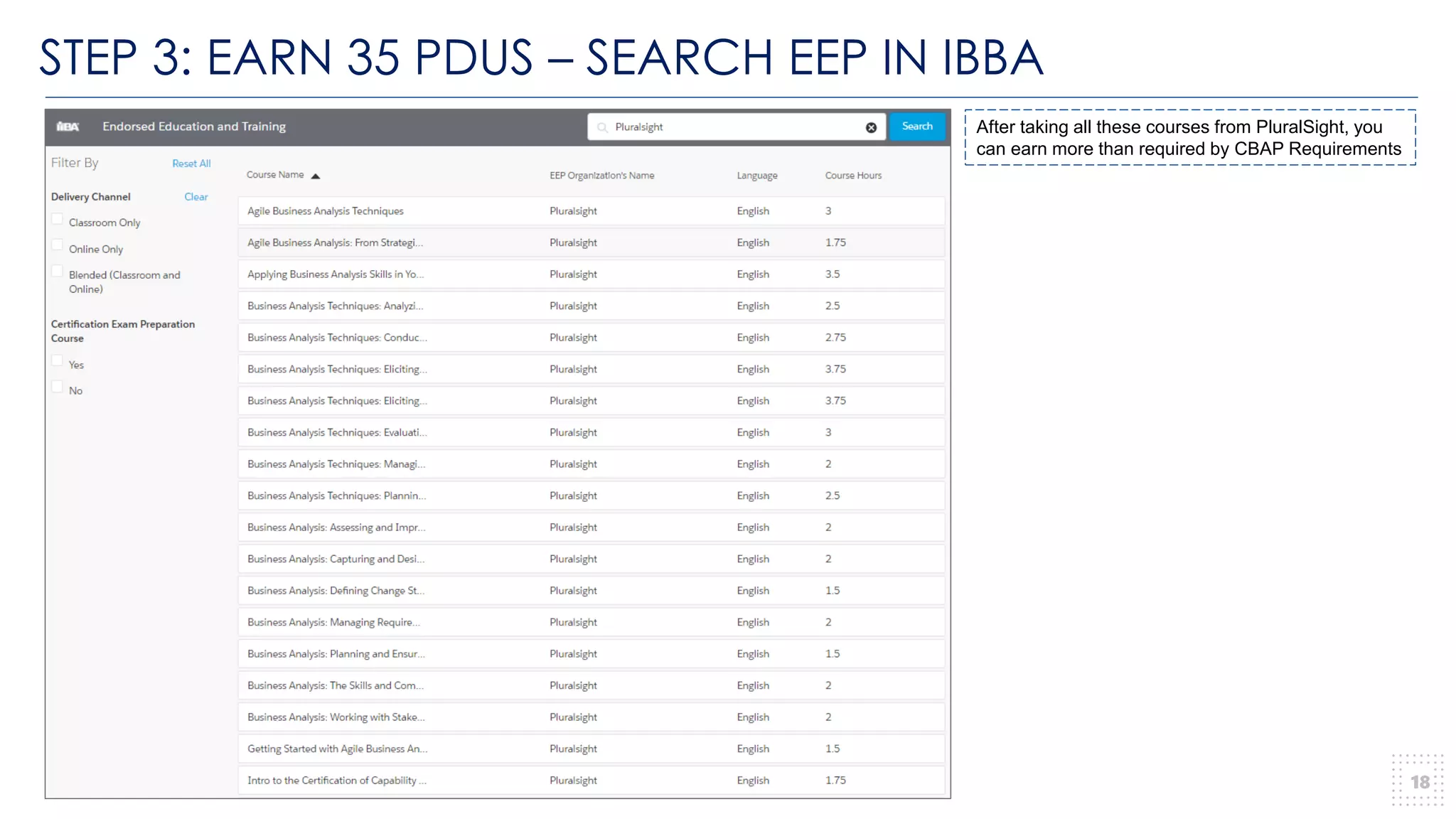Clear the Pluralsight search text with X
The image size is (1456, 819).
(x=871, y=127)
